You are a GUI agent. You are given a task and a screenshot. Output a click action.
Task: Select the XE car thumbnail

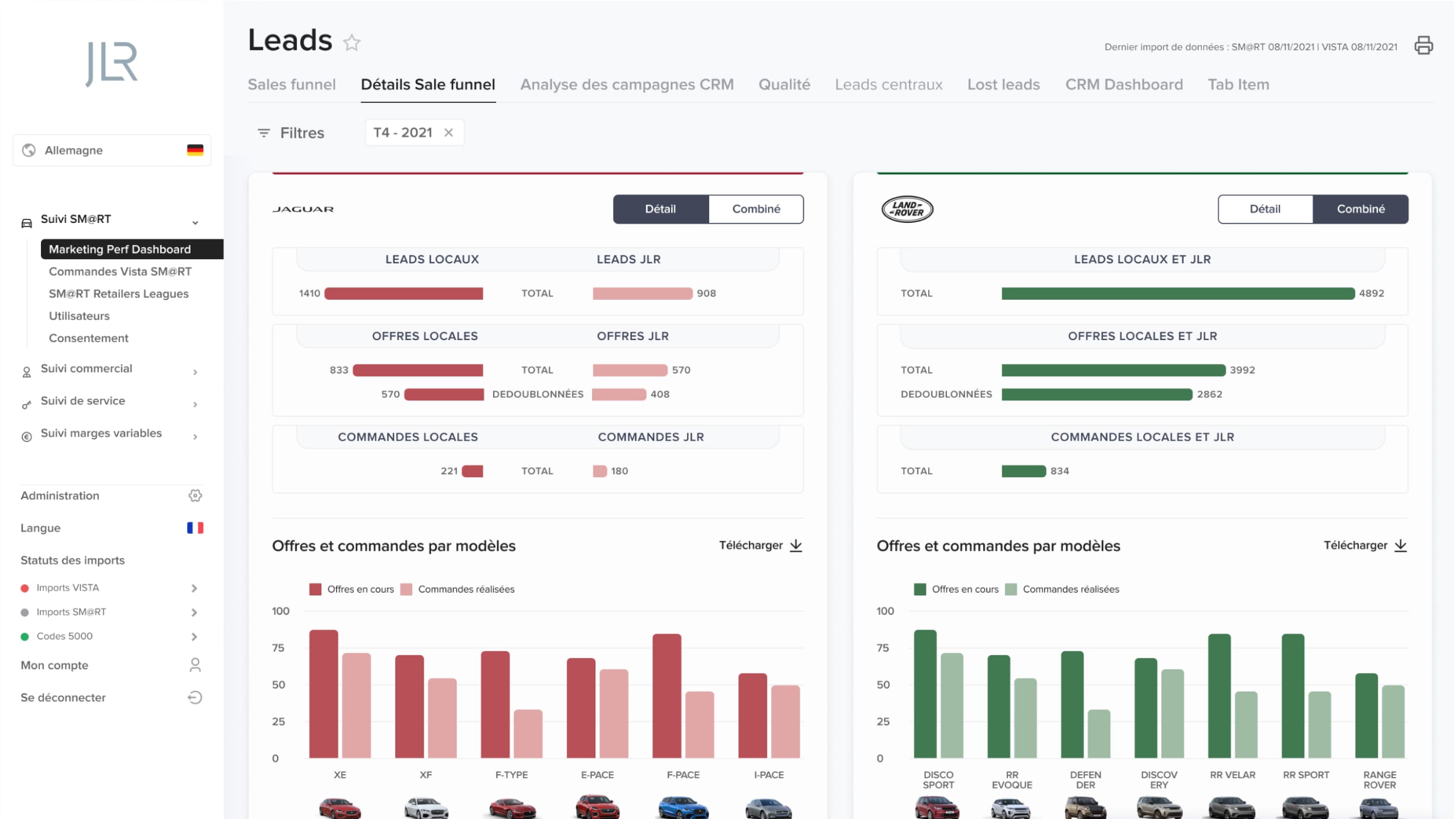point(340,808)
